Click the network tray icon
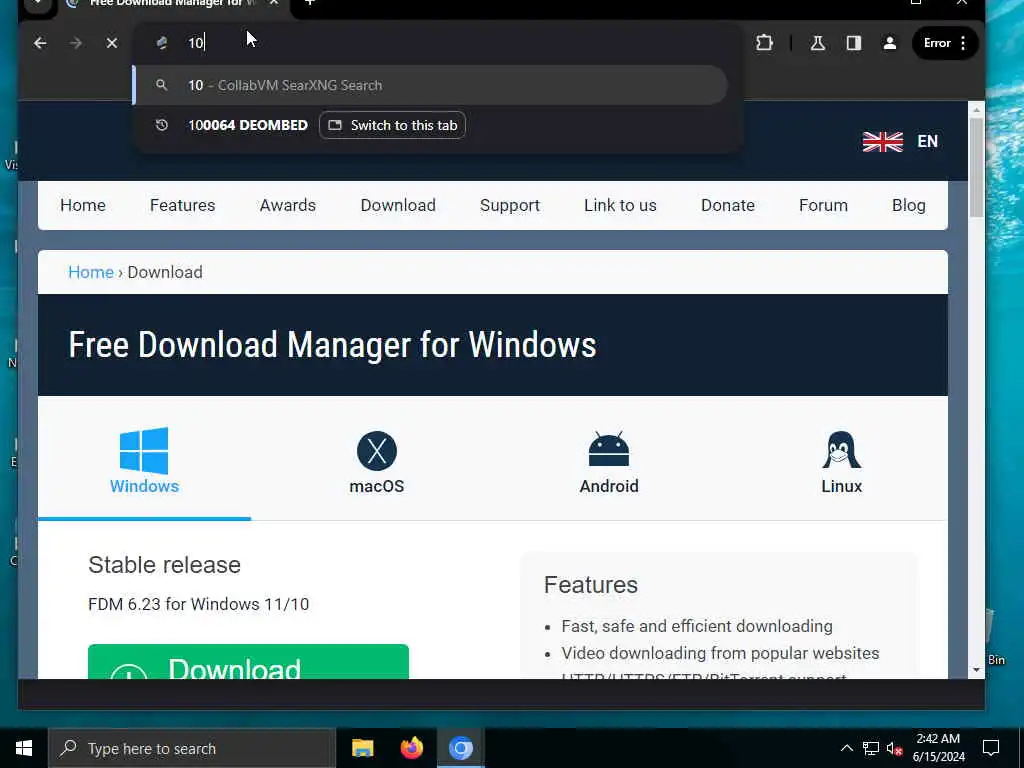The height and width of the screenshot is (768, 1024). coord(870,748)
